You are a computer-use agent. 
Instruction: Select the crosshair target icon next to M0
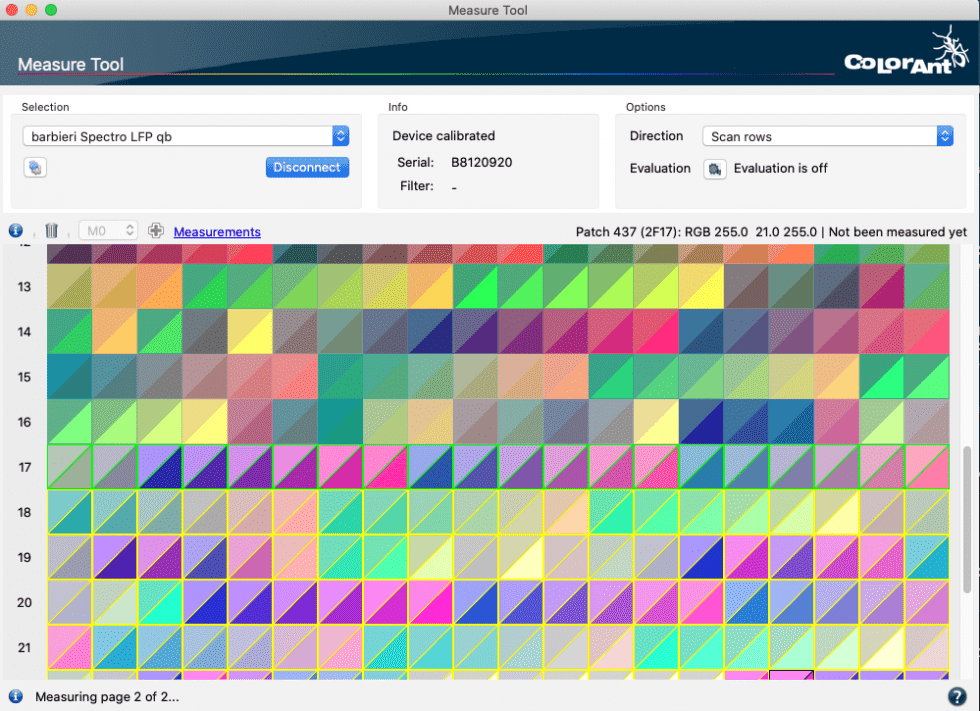pyautogui.click(x=156, y=230)
